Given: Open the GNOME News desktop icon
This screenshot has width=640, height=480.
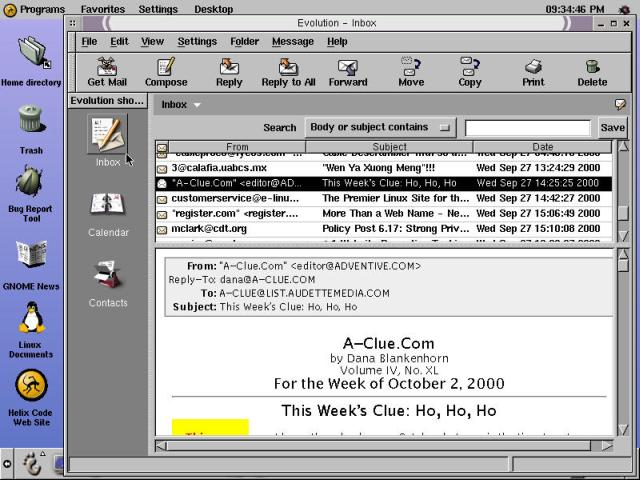Looking at the screenshot, I should point(31,262).
